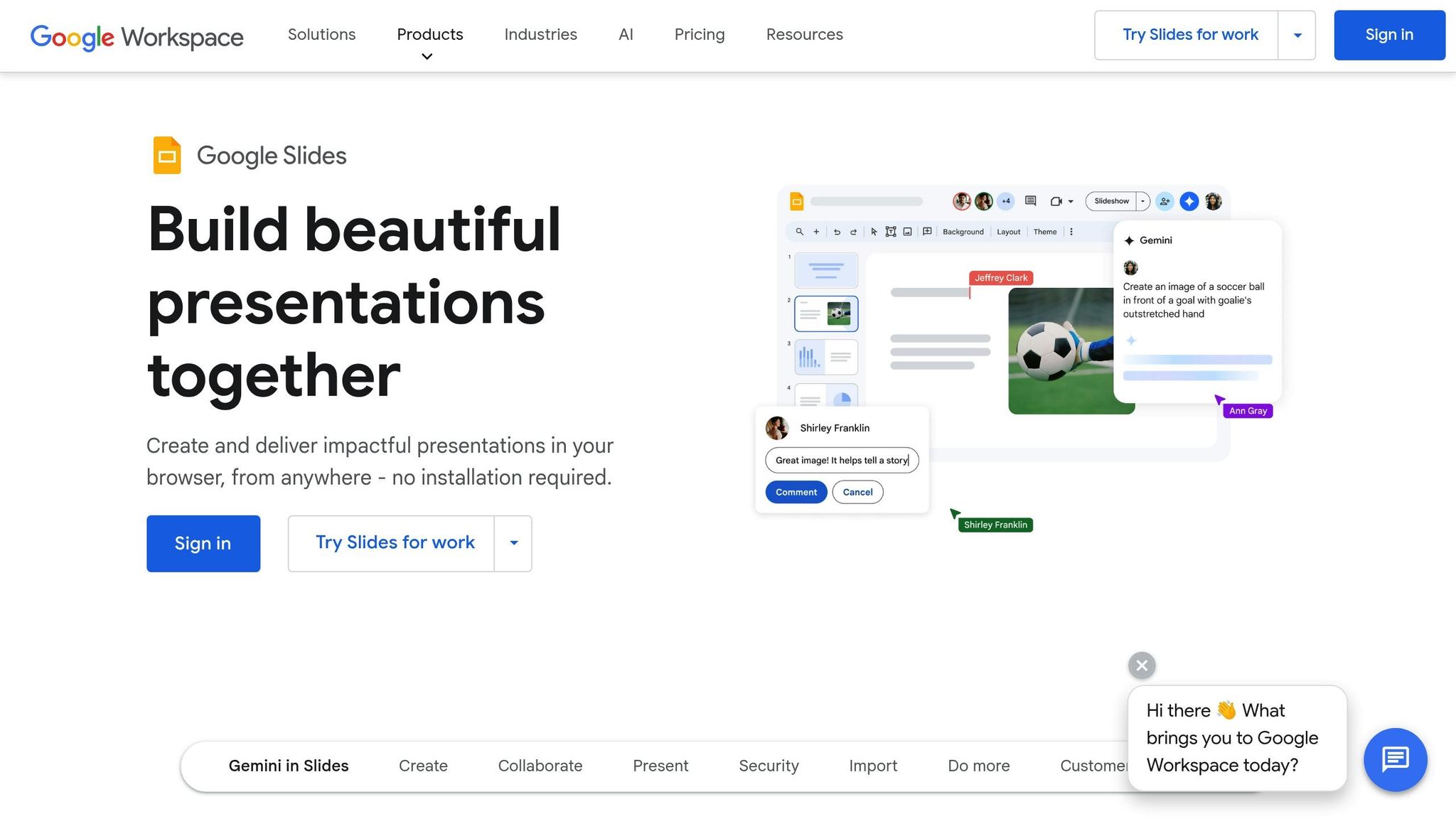Open the chat widget bubble icon
This screenshot has width=1456, height=819.
coord(1395,759)
